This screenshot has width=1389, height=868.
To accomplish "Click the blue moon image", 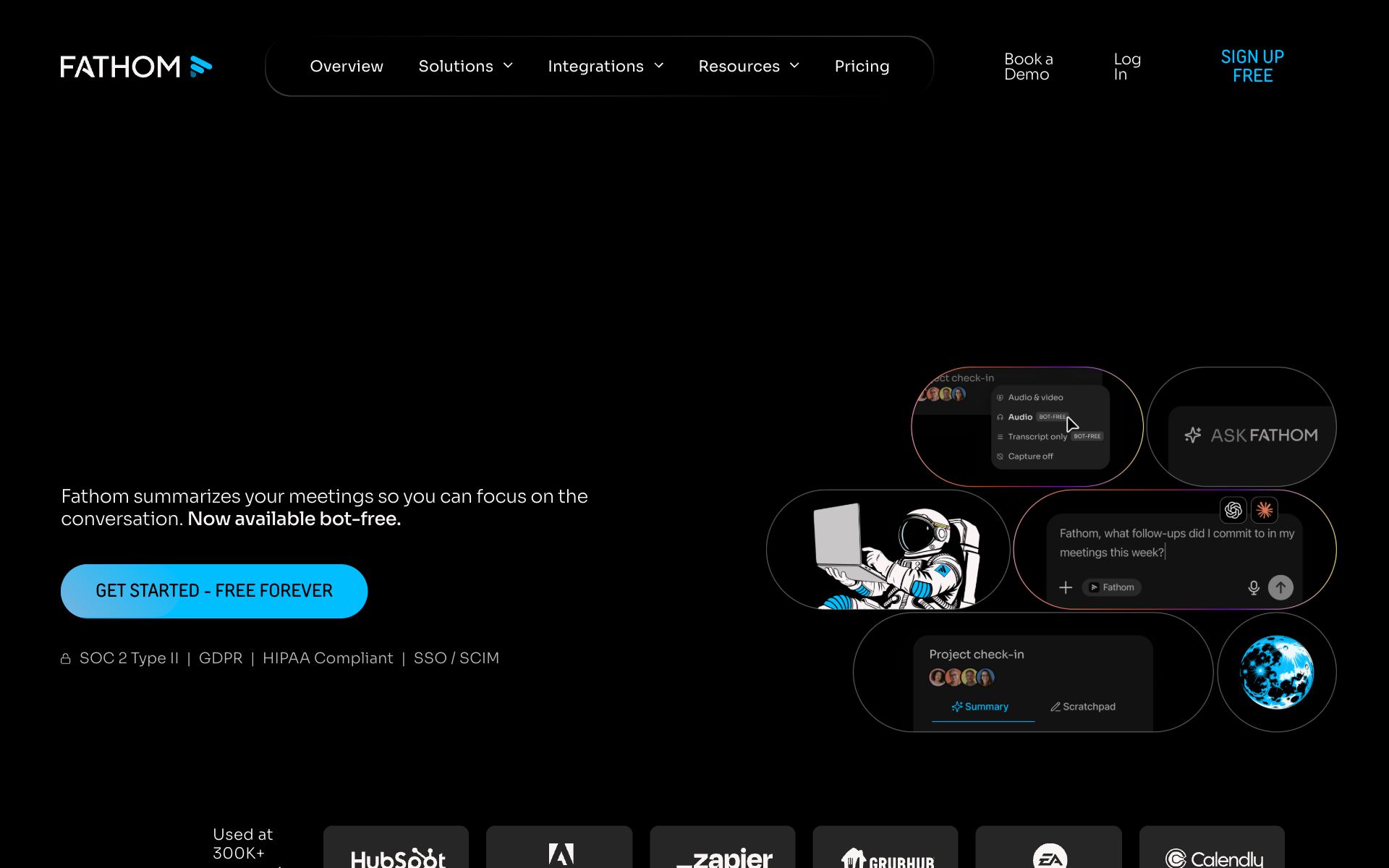I will point(1277,672).
